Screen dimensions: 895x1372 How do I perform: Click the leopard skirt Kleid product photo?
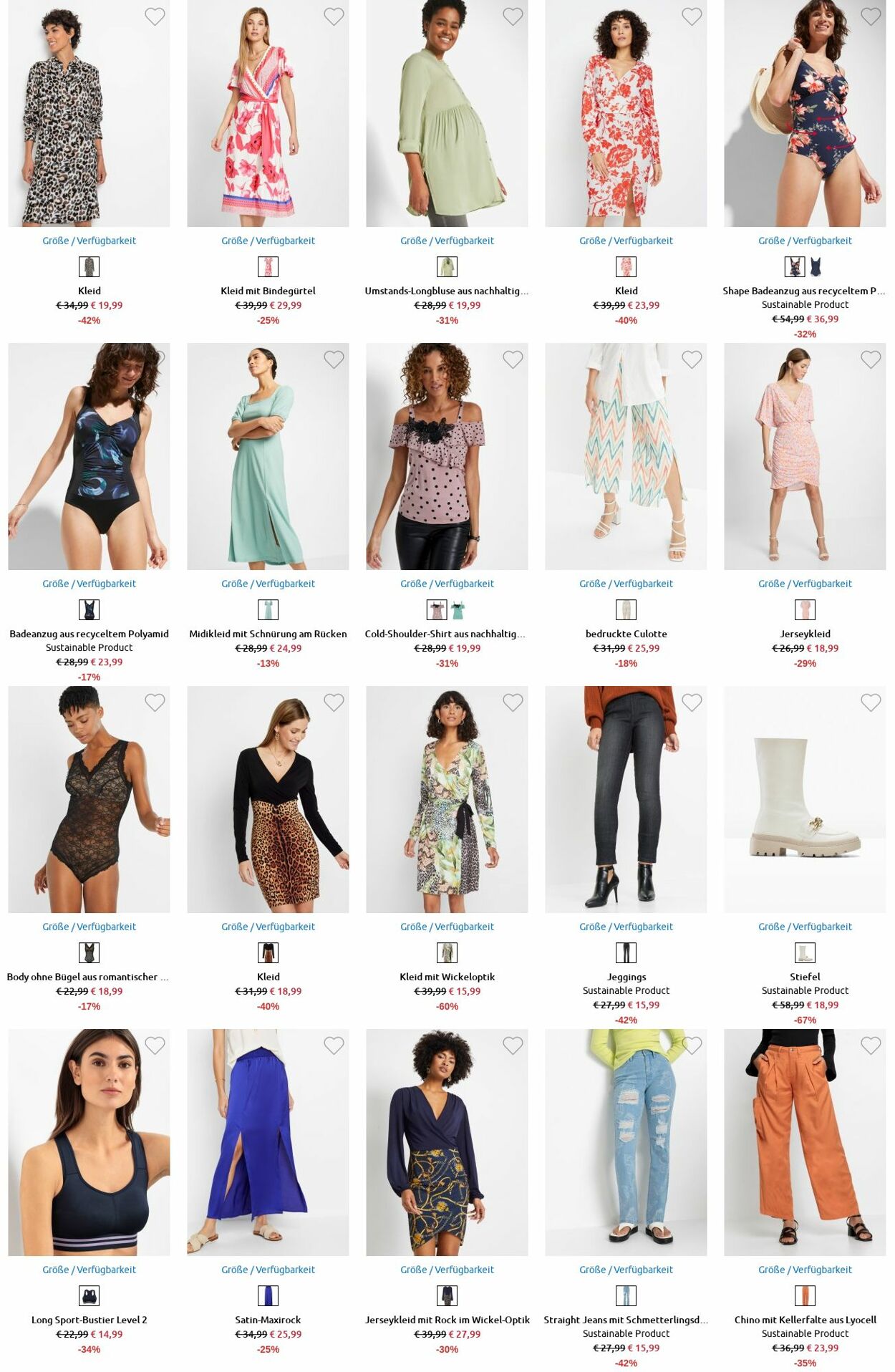point(268,799)
